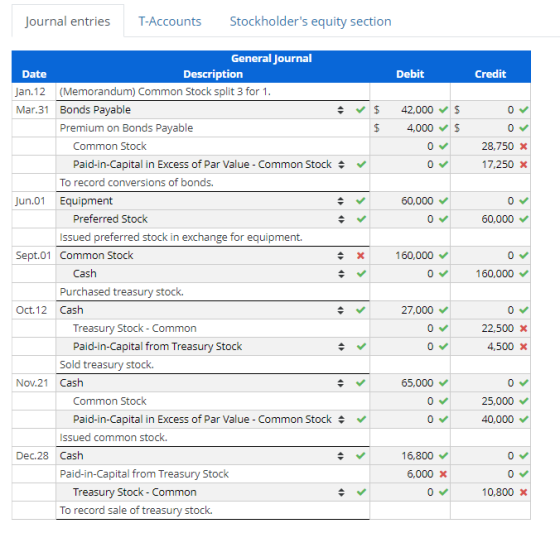Viewport: 560px width, 533px height.
Task: Click the 'To record conversions of bonds.' note
Action: [136, 183]
